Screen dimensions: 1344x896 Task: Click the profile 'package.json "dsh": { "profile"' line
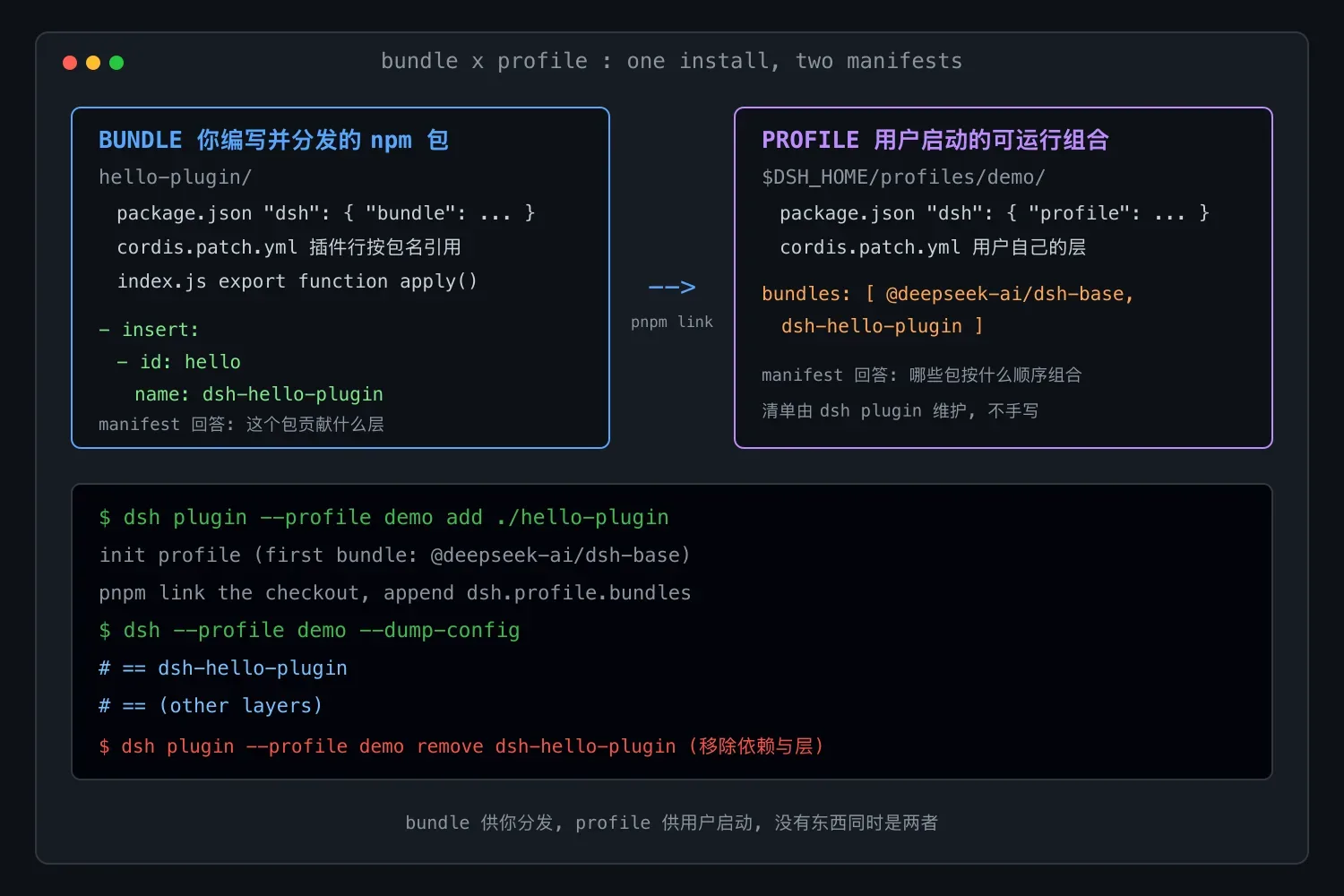pos(995,212)
